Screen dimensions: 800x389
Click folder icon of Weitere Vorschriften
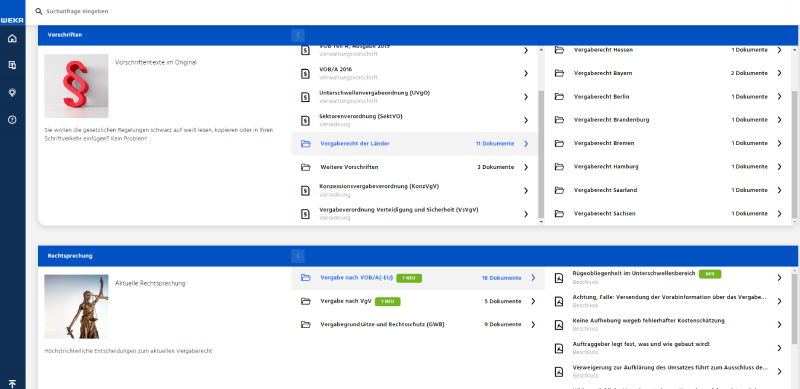click(x=306, y=167)
